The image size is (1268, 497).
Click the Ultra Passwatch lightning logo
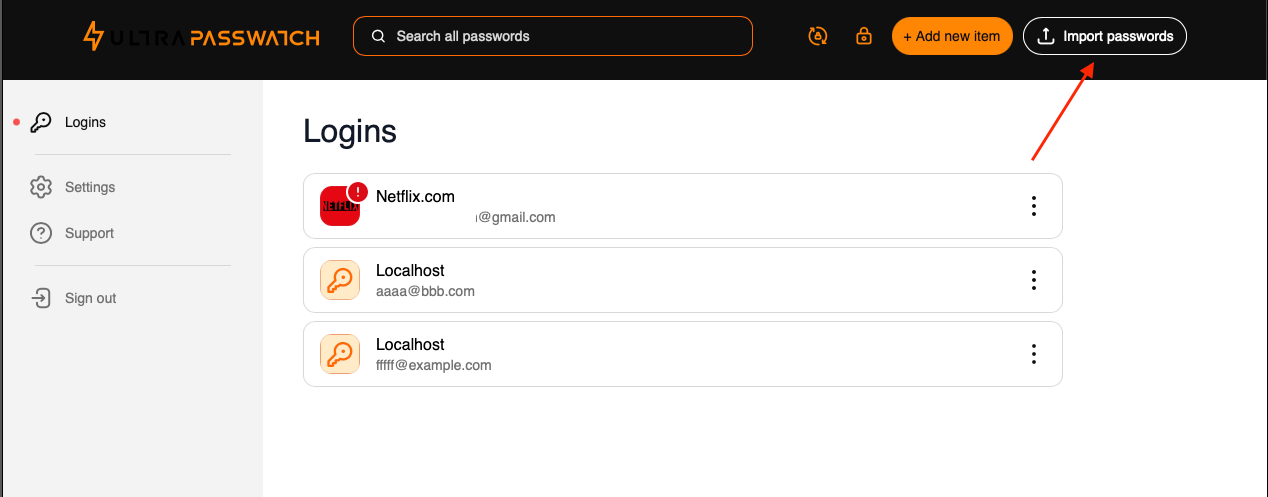pyautogui.click(x=93, y=37)
